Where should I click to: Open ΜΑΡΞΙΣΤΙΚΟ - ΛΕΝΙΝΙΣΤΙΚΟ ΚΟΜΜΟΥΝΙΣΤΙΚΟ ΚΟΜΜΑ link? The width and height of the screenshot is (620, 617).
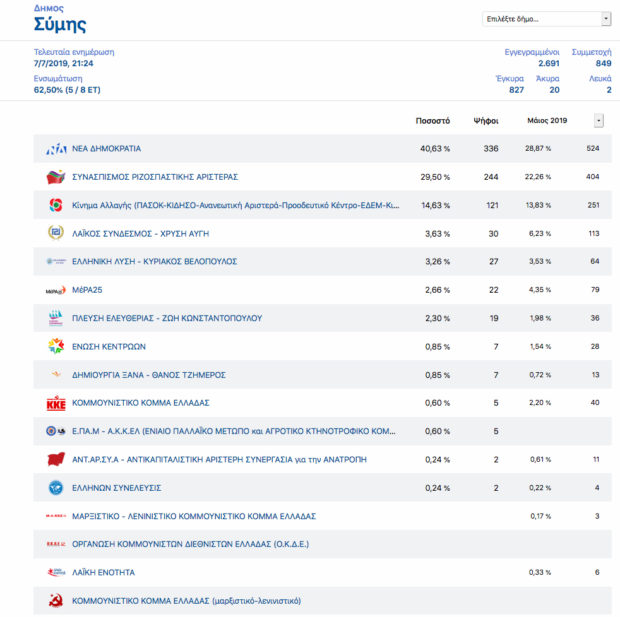pyautogui.click(x=194, y=516)
